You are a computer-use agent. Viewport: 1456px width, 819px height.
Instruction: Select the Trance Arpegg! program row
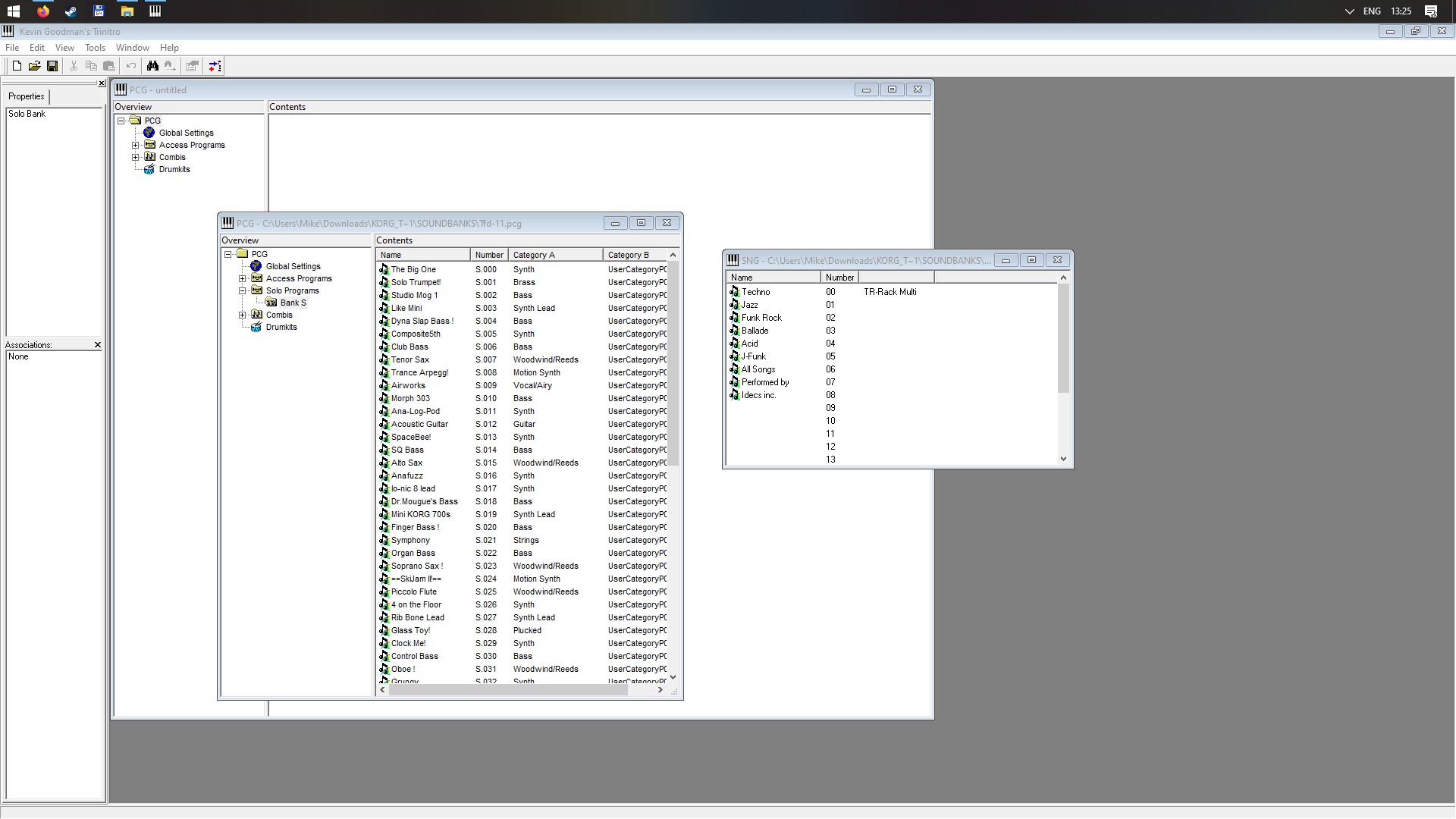point(419,372)
